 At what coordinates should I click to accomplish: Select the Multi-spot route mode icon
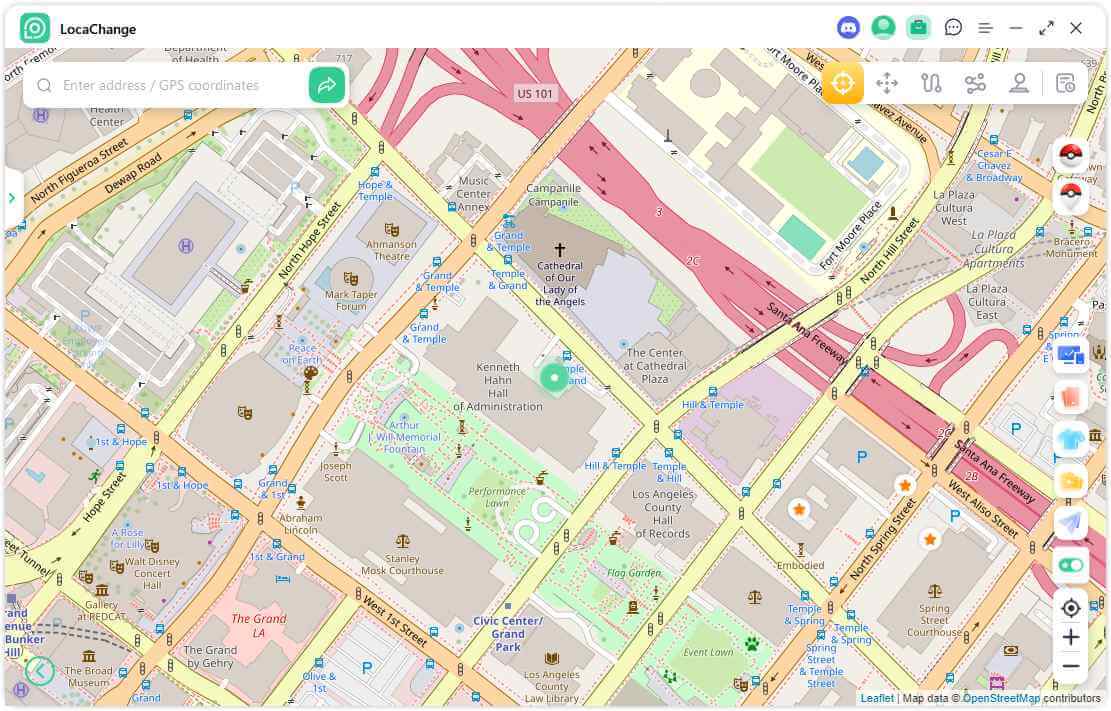(x=975, y=83)
